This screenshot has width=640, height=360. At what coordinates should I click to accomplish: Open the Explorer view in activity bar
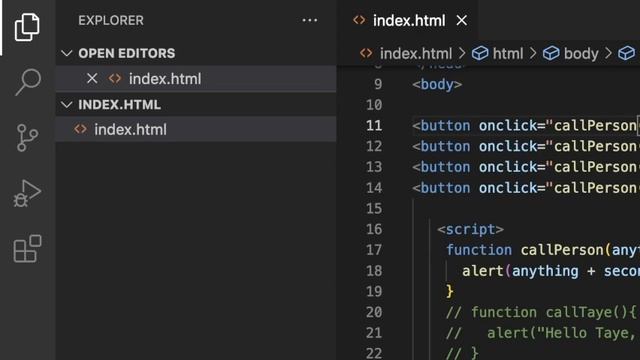tap(27, 27)
